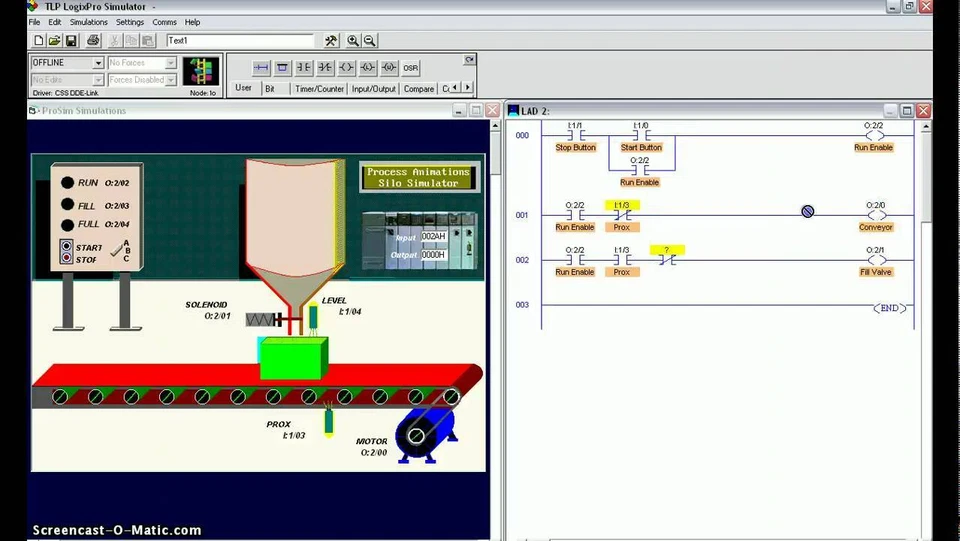This screenshot has width=960, height=541.
Task: Expand the Forces Disabled dropdown
Action: 171,80
